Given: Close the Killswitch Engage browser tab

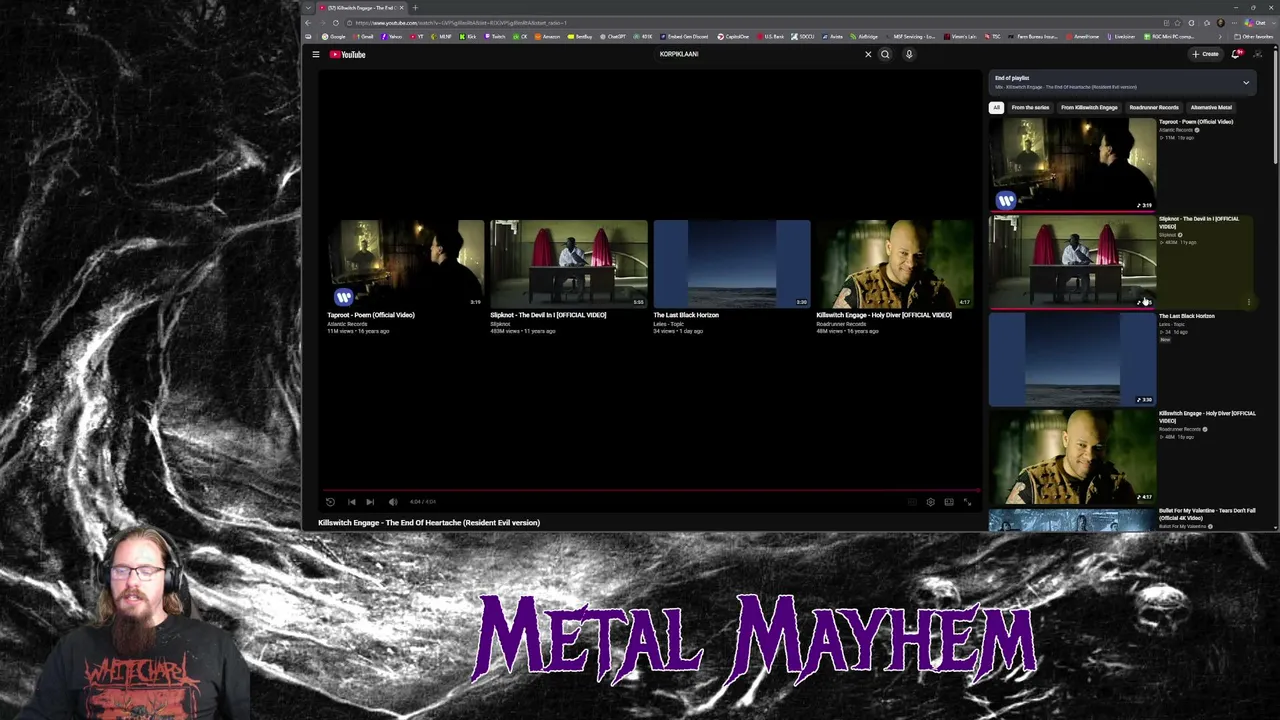Looking at the screenshot, I should click(401, 8).
